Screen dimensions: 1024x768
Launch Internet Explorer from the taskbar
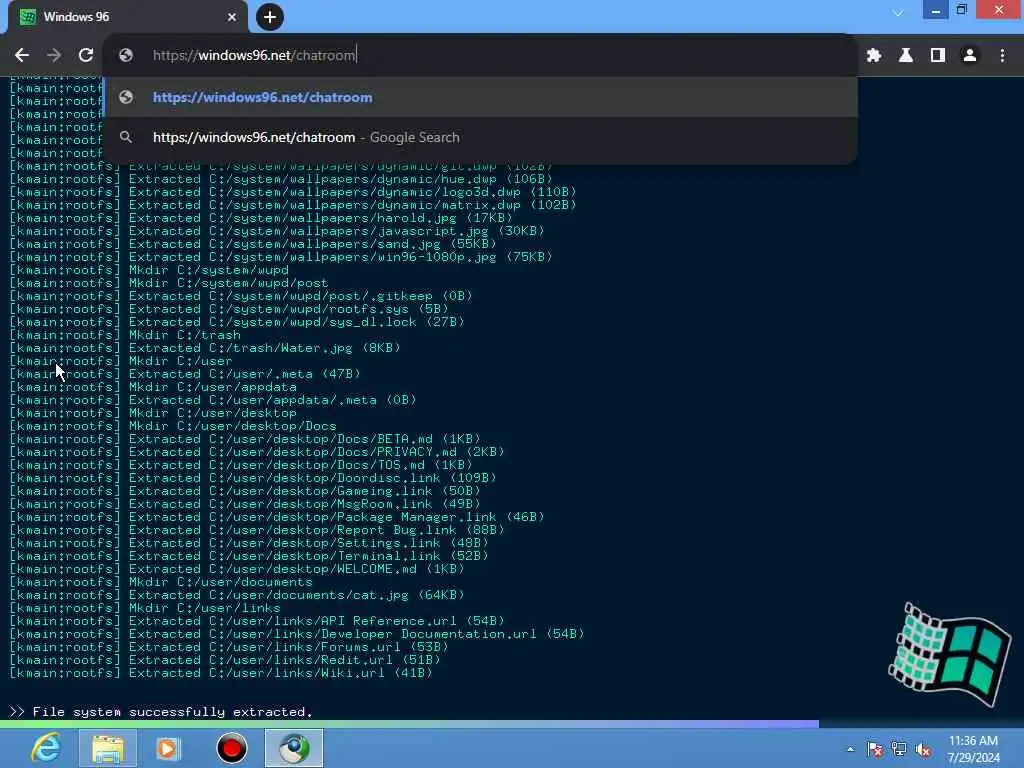46,748
